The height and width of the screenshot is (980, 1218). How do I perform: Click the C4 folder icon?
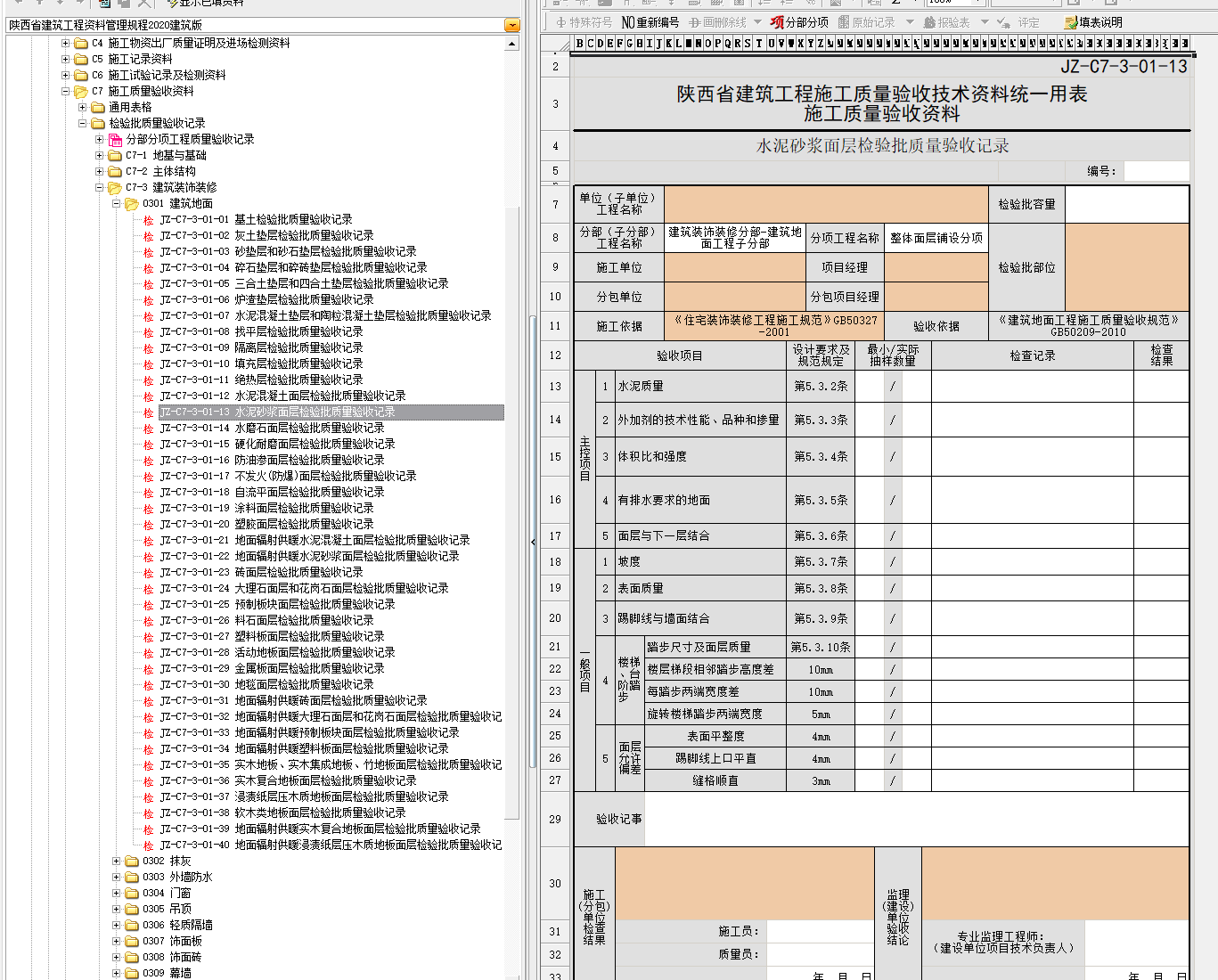click(x=81, y=43)
